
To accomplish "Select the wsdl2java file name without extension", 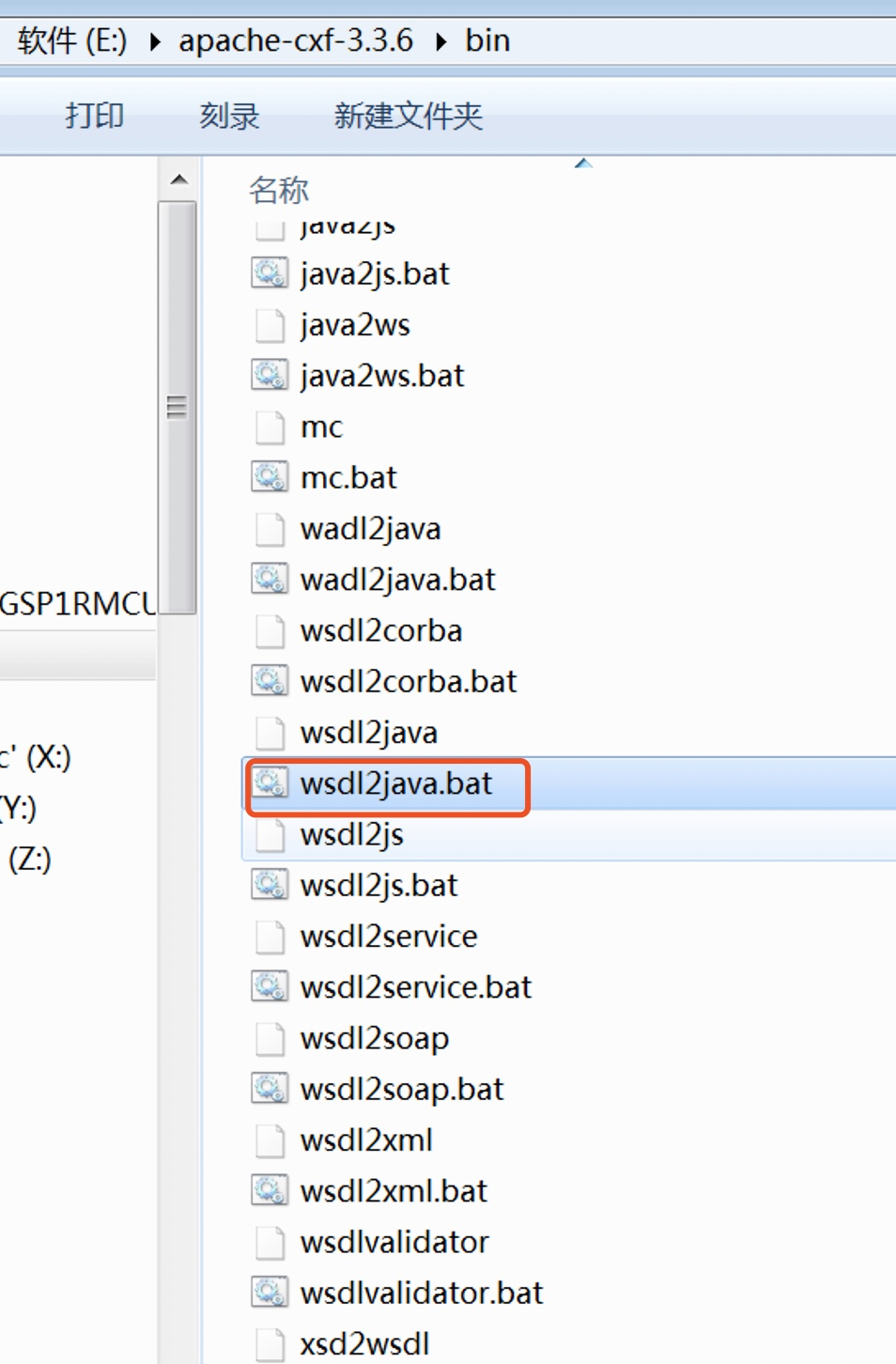I will 369,733.
